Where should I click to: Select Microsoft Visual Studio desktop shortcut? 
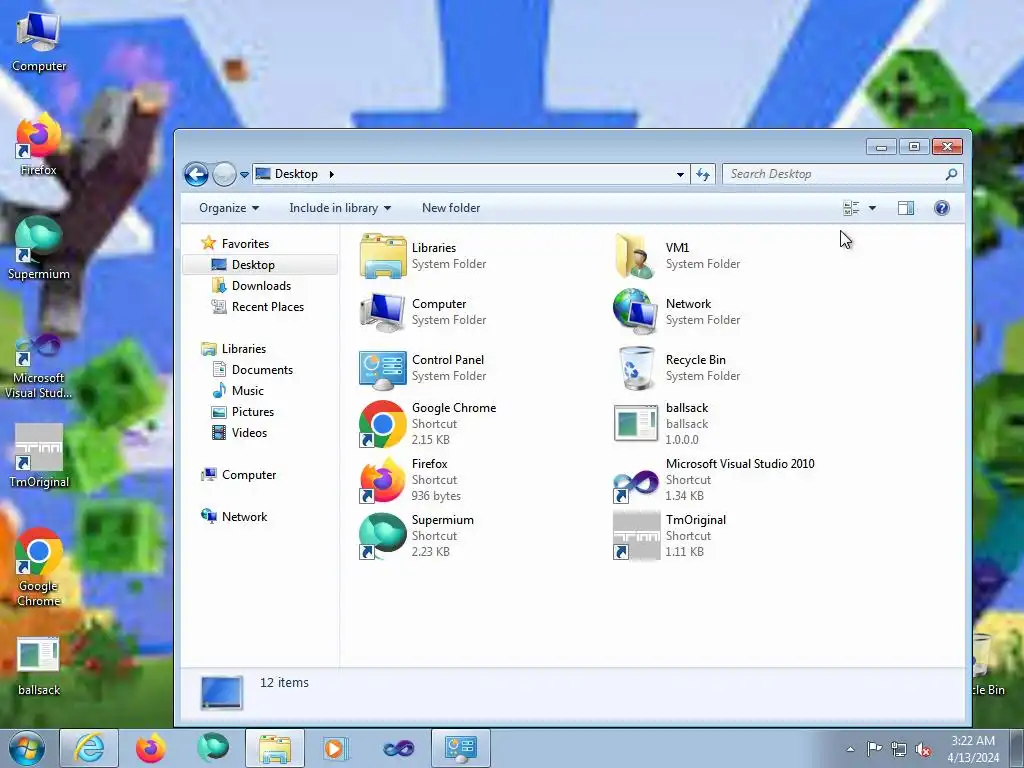pos(39,366)
